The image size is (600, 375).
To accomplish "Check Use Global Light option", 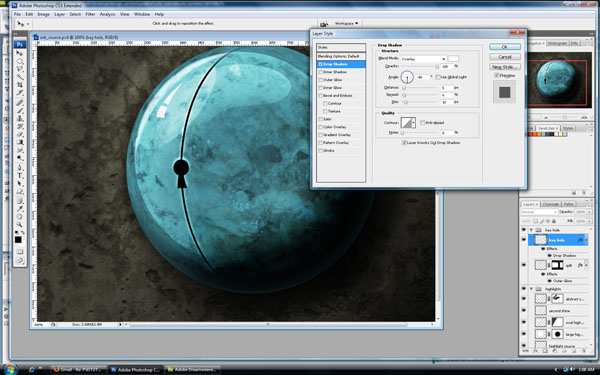I will pyautogui.click(x=438, y=77).
